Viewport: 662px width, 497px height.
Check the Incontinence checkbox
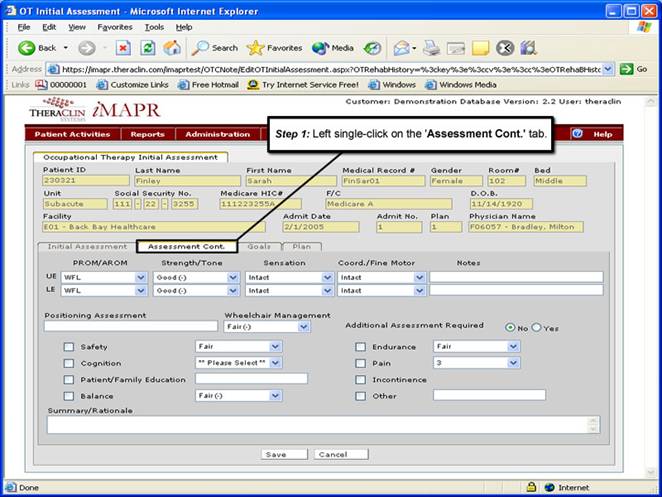[361, 380]
